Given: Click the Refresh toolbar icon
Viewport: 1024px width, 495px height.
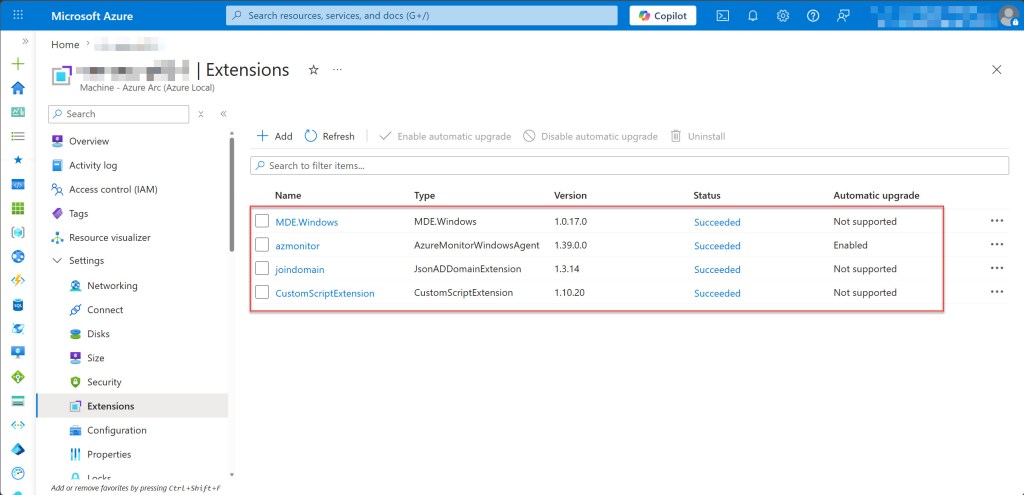Looking at the screenshot, I should (311, 136).
